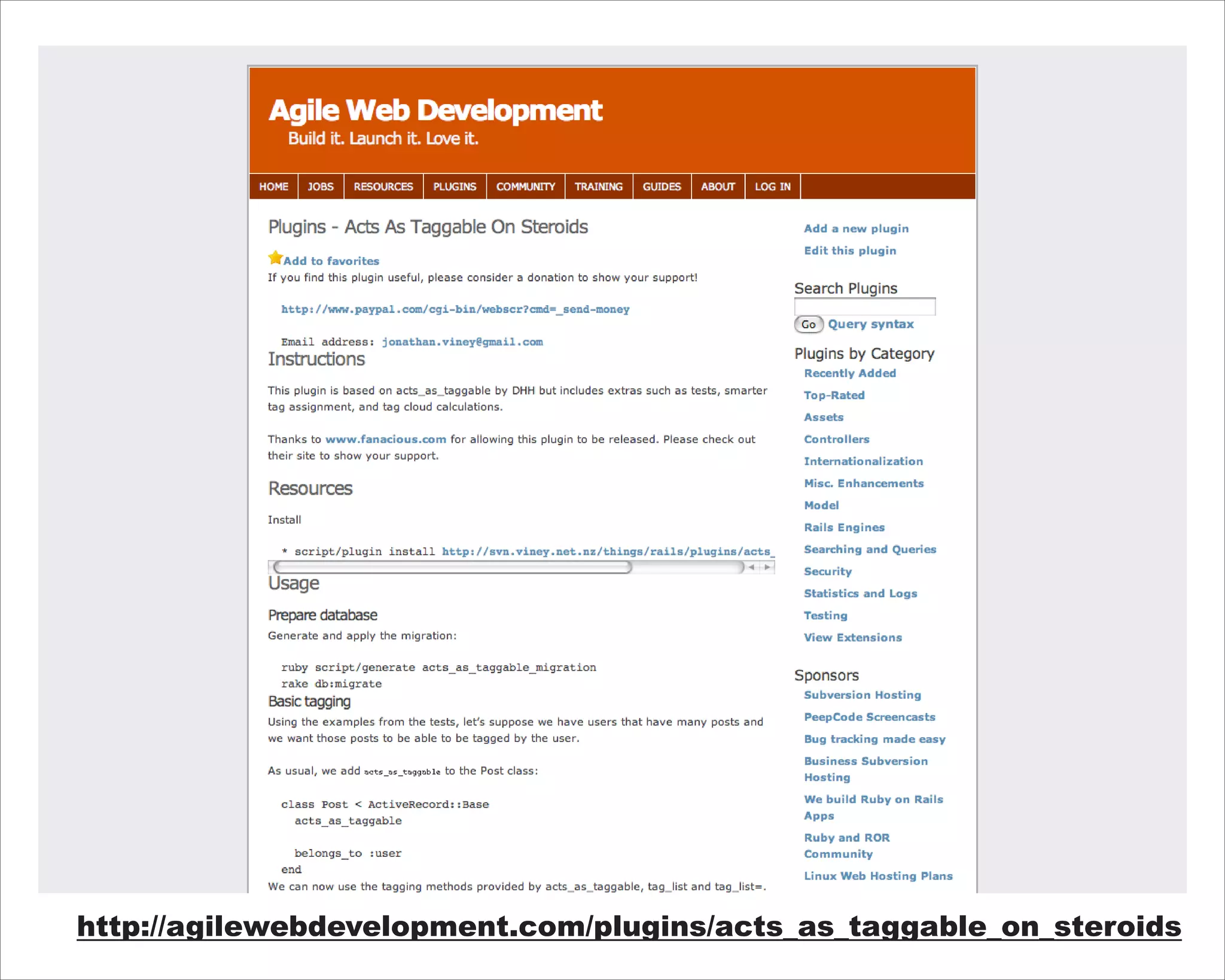Viewport: 1225px width, 980px height.
Task: Select the PLUGINS nav item
Action: (x=455, y=187)
